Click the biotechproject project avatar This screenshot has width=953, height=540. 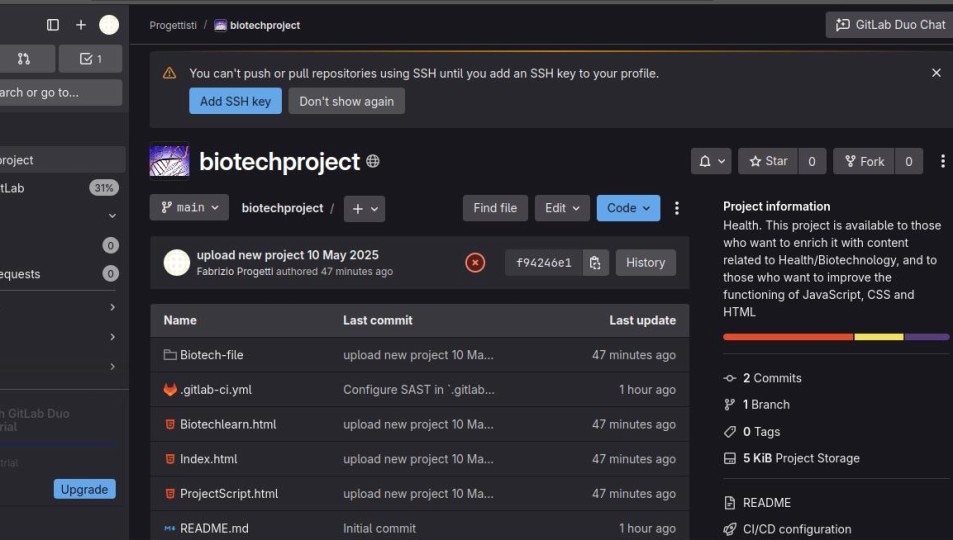169,161
